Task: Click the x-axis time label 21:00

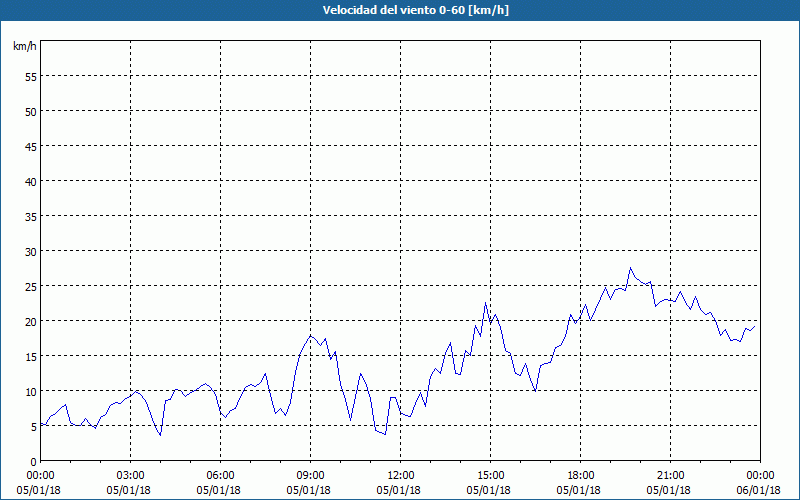Action: tap(671, 476)
